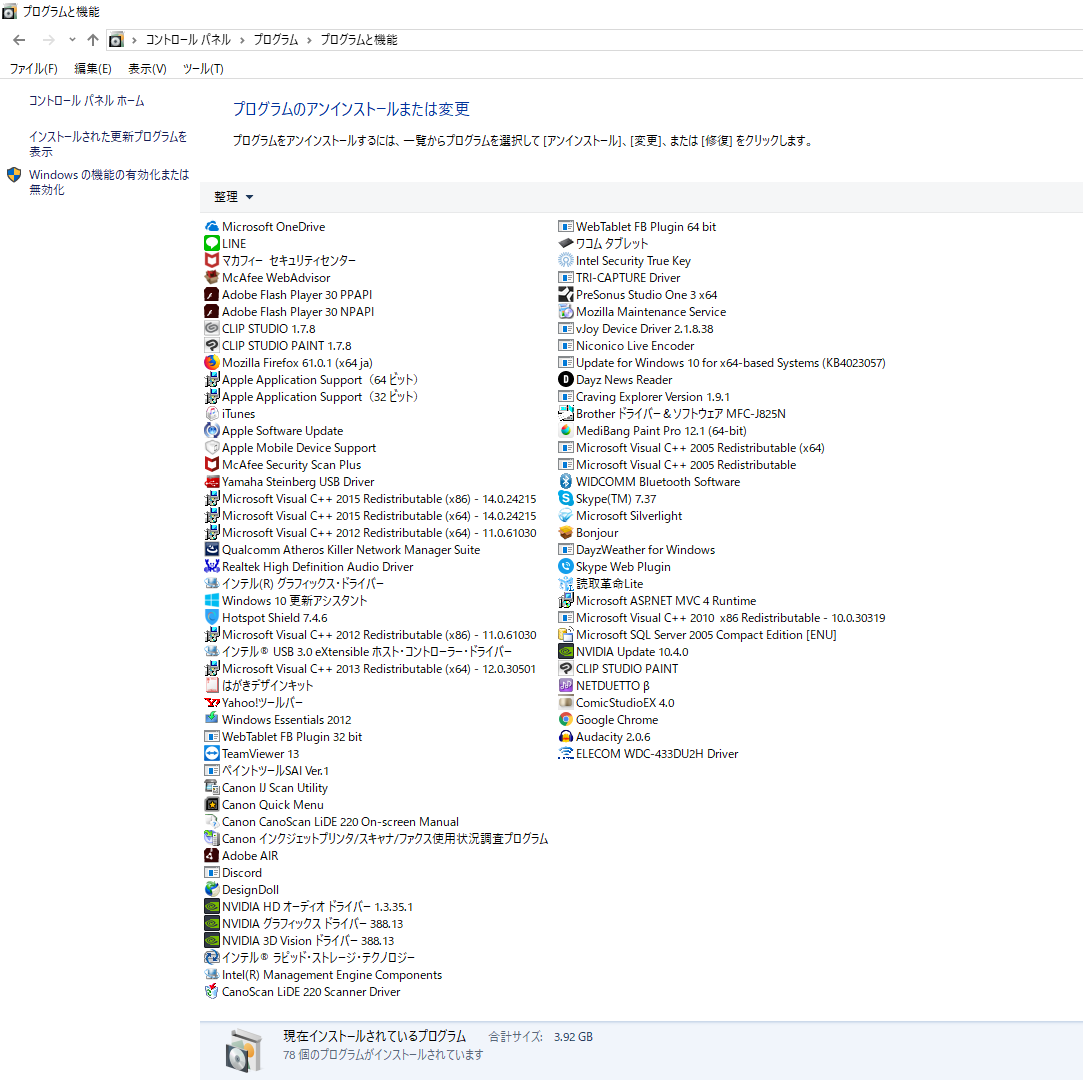The image size is (1083, 1080).
Task: Click the NETDUETTO β icon
Action: pos(566,686)
